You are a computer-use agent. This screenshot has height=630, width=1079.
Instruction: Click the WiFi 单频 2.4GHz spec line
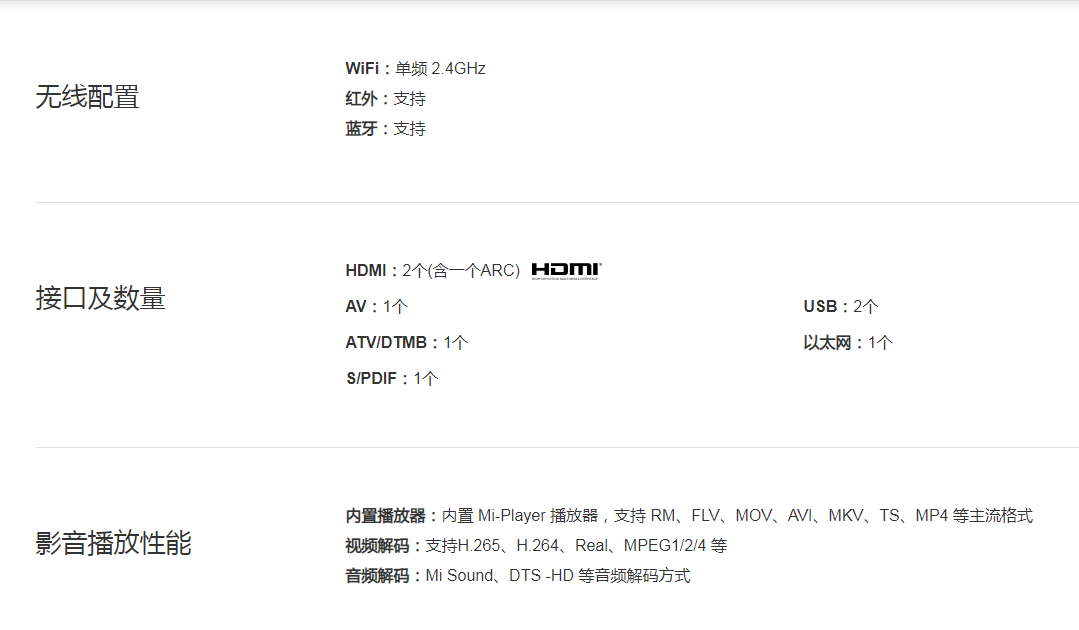coord(416,69)
